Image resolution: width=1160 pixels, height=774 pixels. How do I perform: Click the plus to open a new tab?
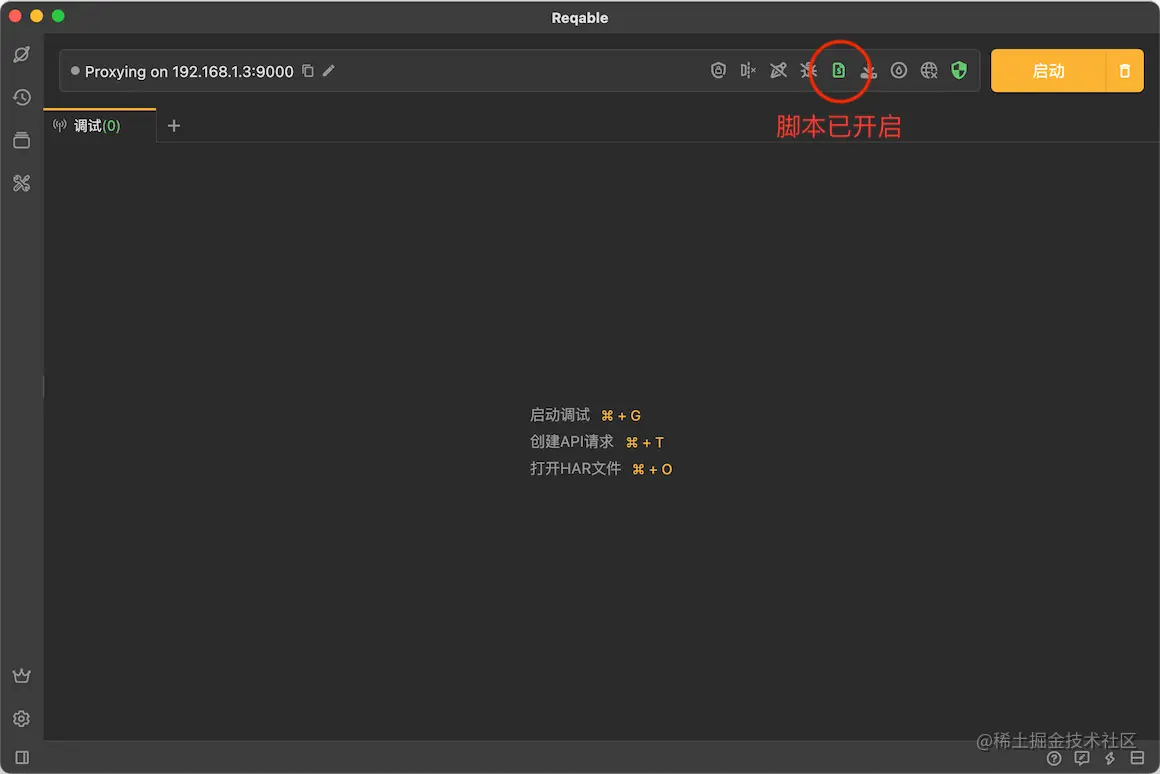pos(174,125)
